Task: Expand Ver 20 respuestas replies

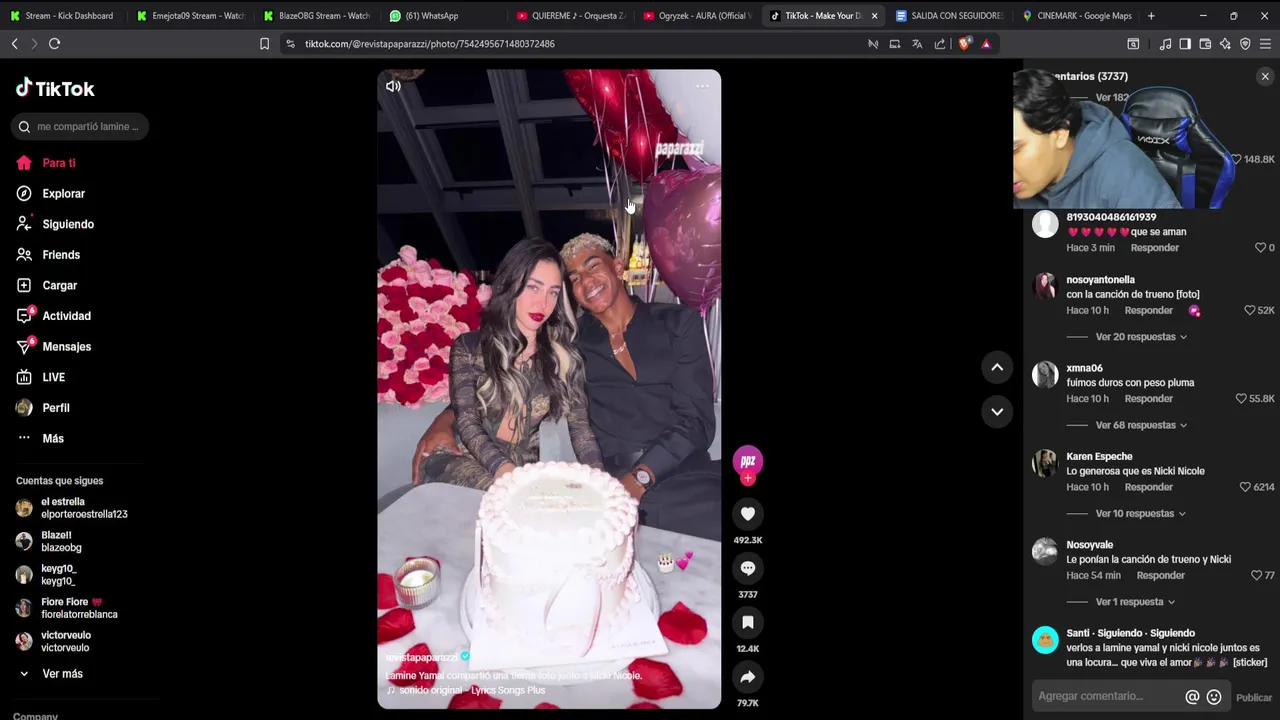Action: tap(1141, 337)
